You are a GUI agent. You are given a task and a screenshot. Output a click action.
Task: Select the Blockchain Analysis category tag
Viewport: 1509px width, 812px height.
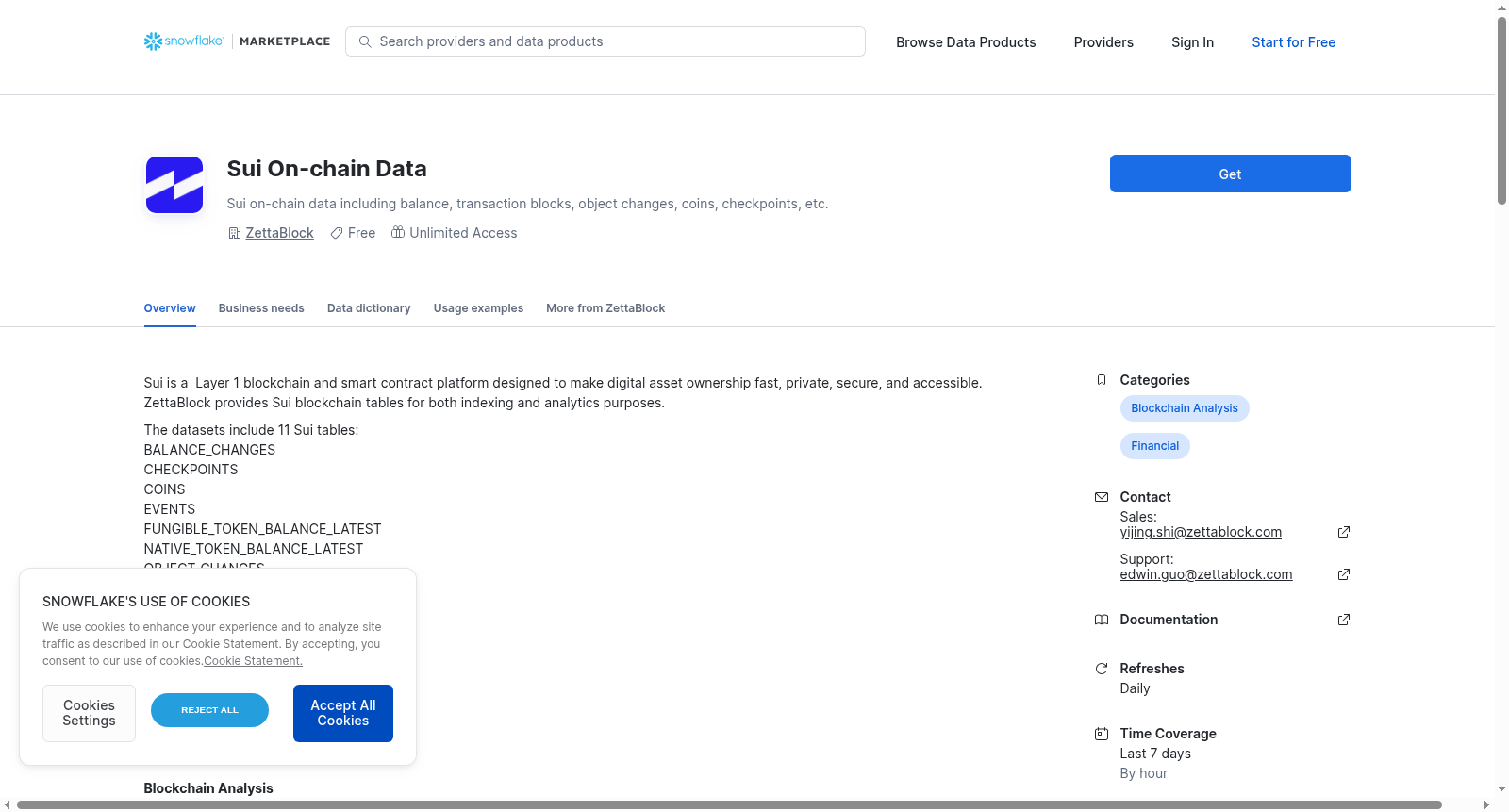click(x=1185, y=408)
